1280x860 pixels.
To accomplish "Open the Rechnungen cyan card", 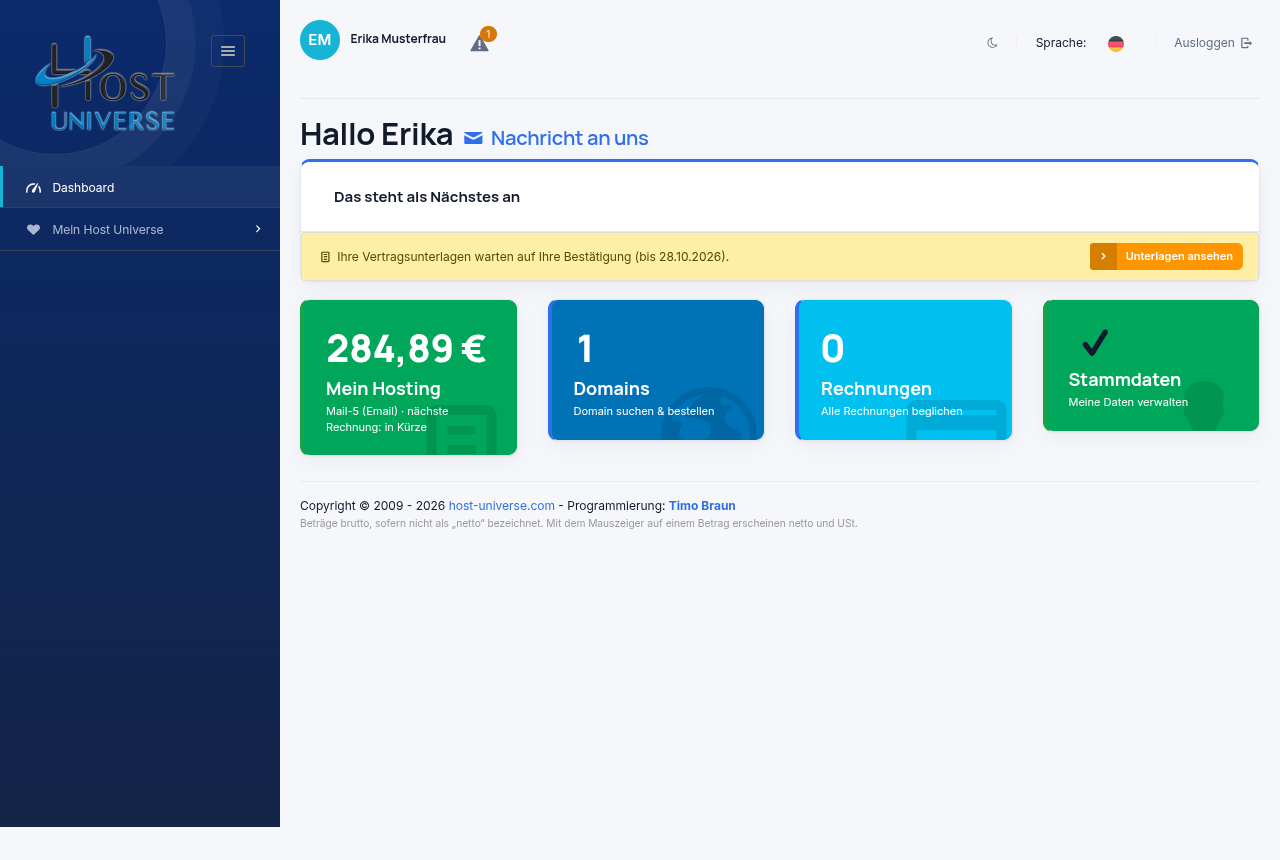I will (903, 370).
